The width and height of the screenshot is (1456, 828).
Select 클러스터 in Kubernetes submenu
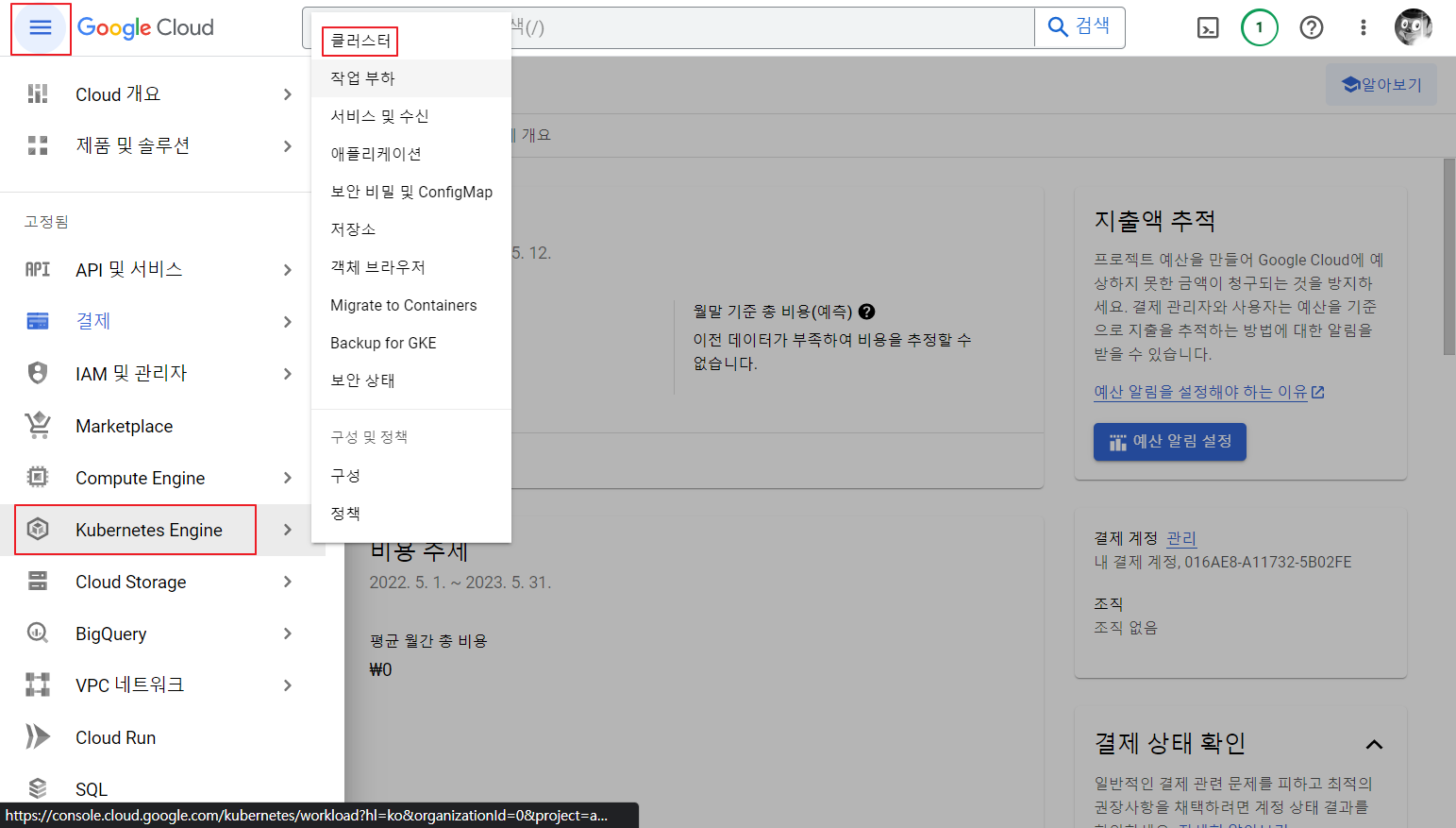pyautogui.click(x=410, y=41)
